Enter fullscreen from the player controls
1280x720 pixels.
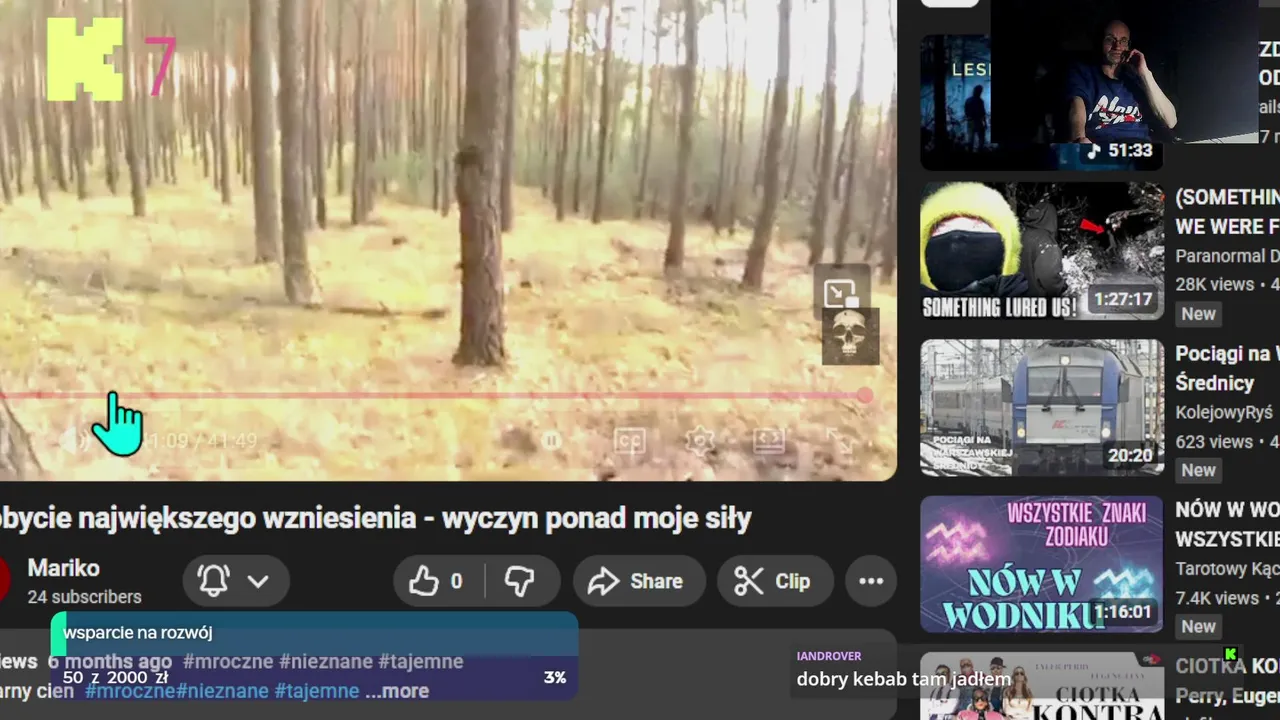coord(838,441)
